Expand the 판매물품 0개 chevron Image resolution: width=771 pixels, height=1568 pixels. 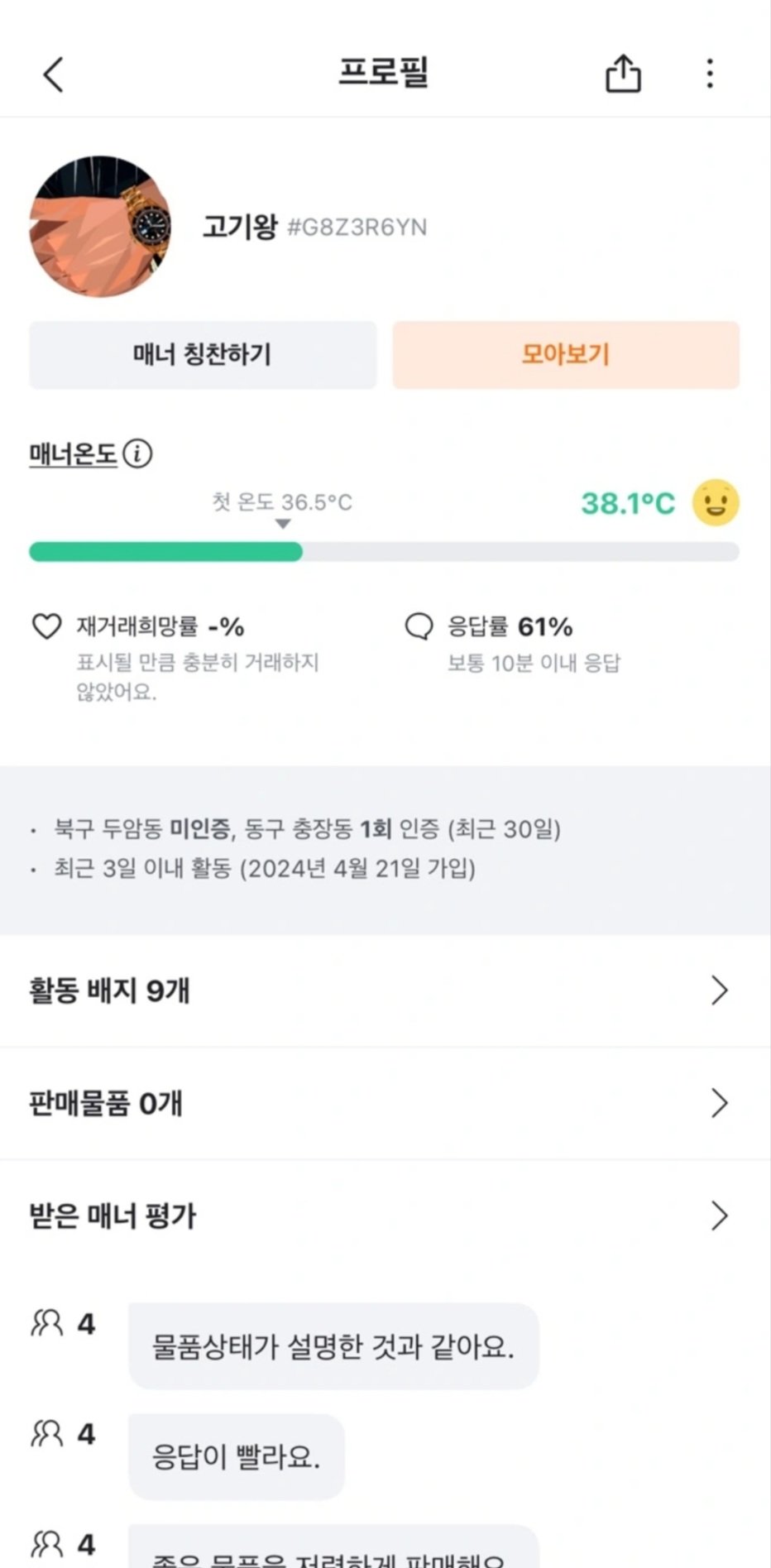click(x=719, y=1103)
